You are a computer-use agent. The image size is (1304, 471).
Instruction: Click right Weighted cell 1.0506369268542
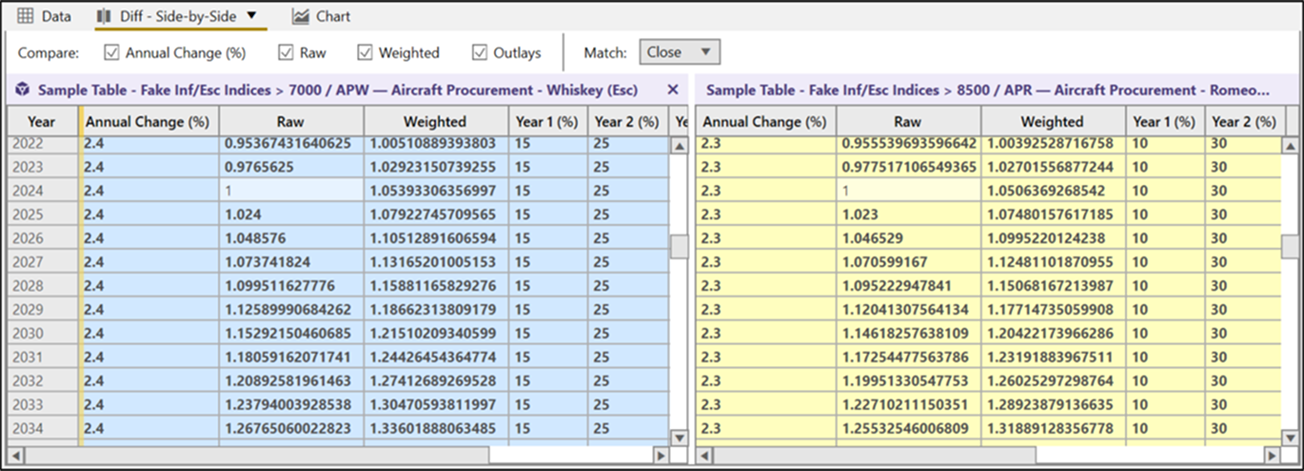tap(1052, 190)
